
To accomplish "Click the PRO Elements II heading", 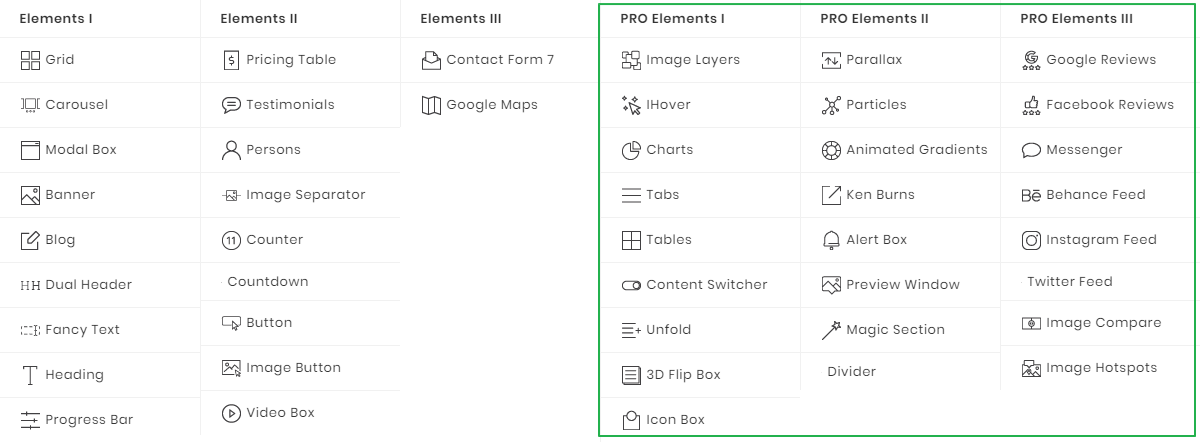I will click(874, 19).
